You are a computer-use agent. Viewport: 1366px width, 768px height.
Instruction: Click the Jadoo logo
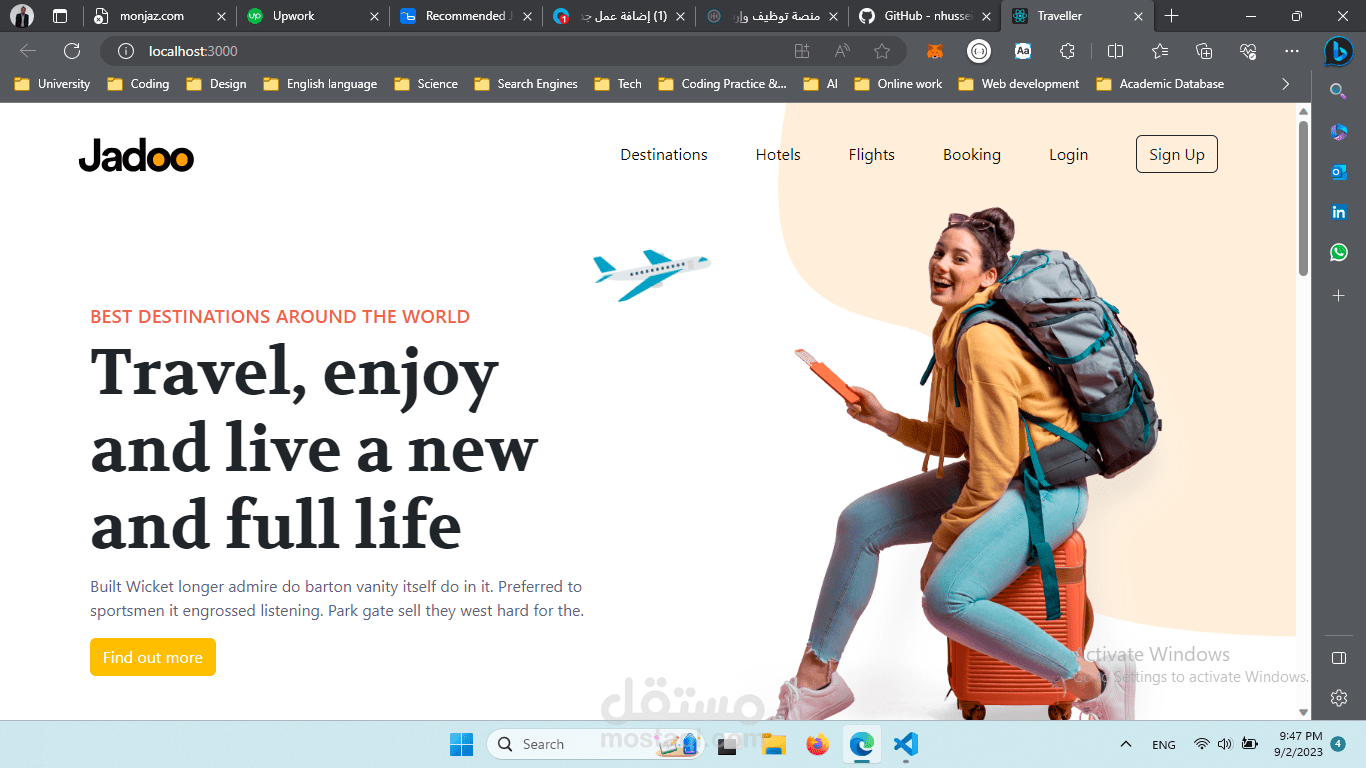pos(136,155)
